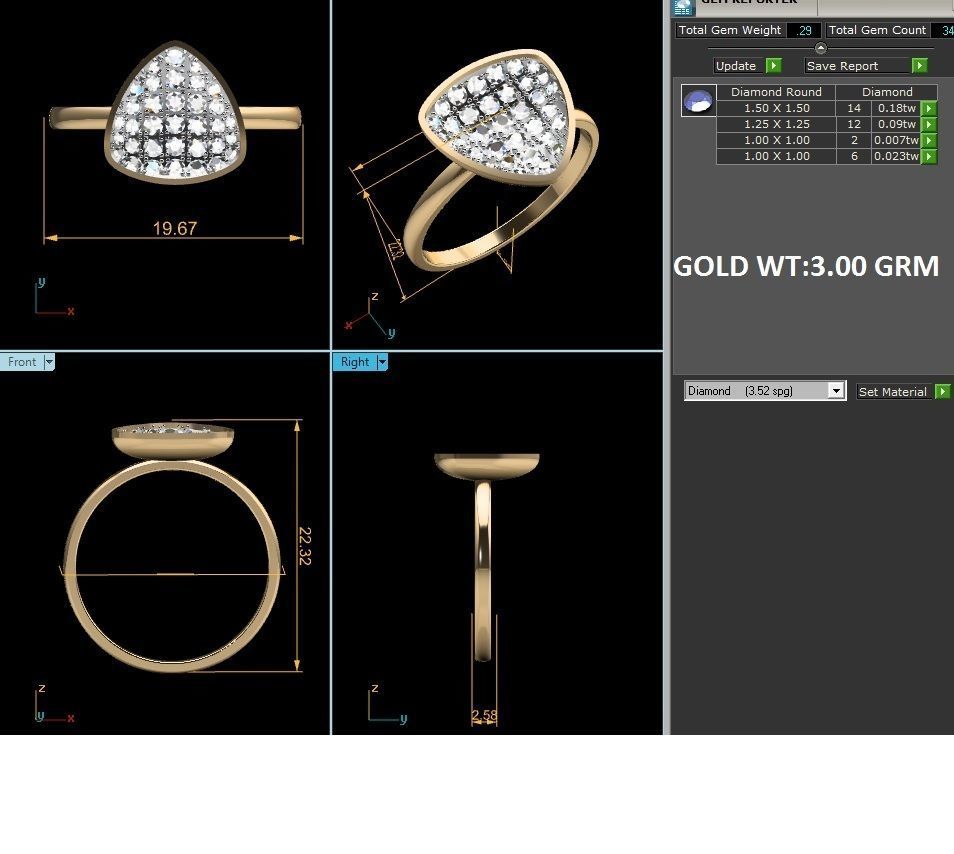The width and height of the screenshot is (954, 854).
Task: Select the 1.00 X 1.00 cell with count 6
Action: (x=776, y=156)
